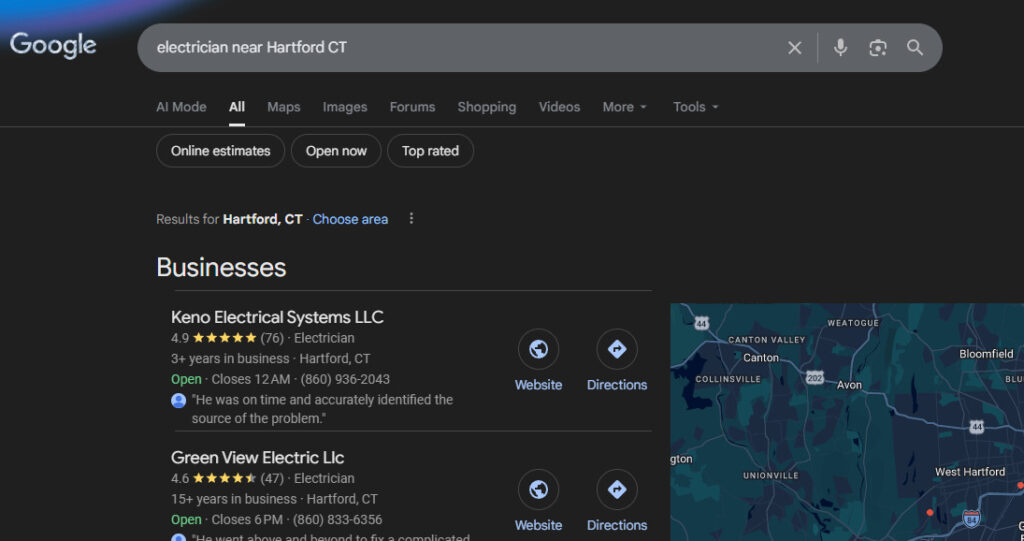Toggle the Top rated filter chip
Image resolution: width=1024 pixels, height=541 pixels.
(x=430, y=151)
